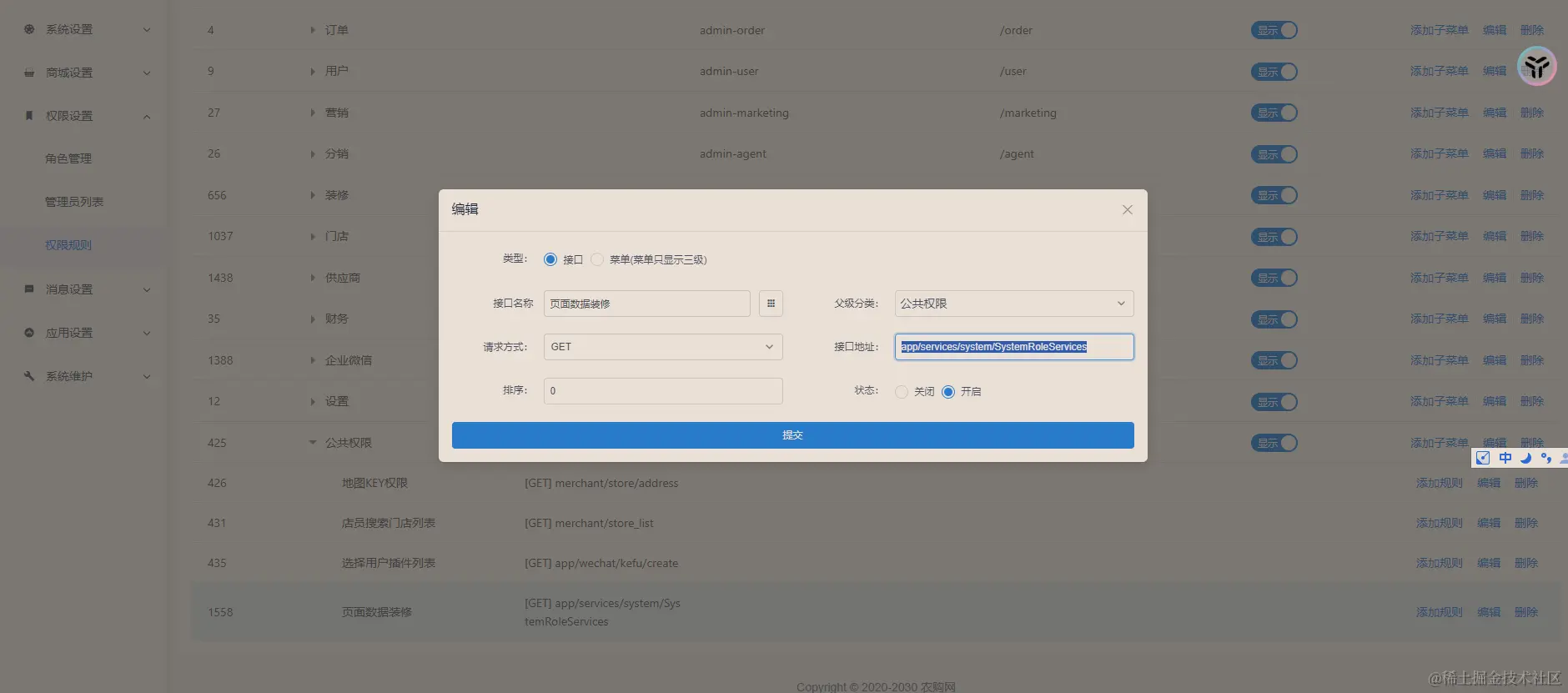
Task: Collapse 权限设置 menu with its chevron
Action: click(x=147, y=117)
